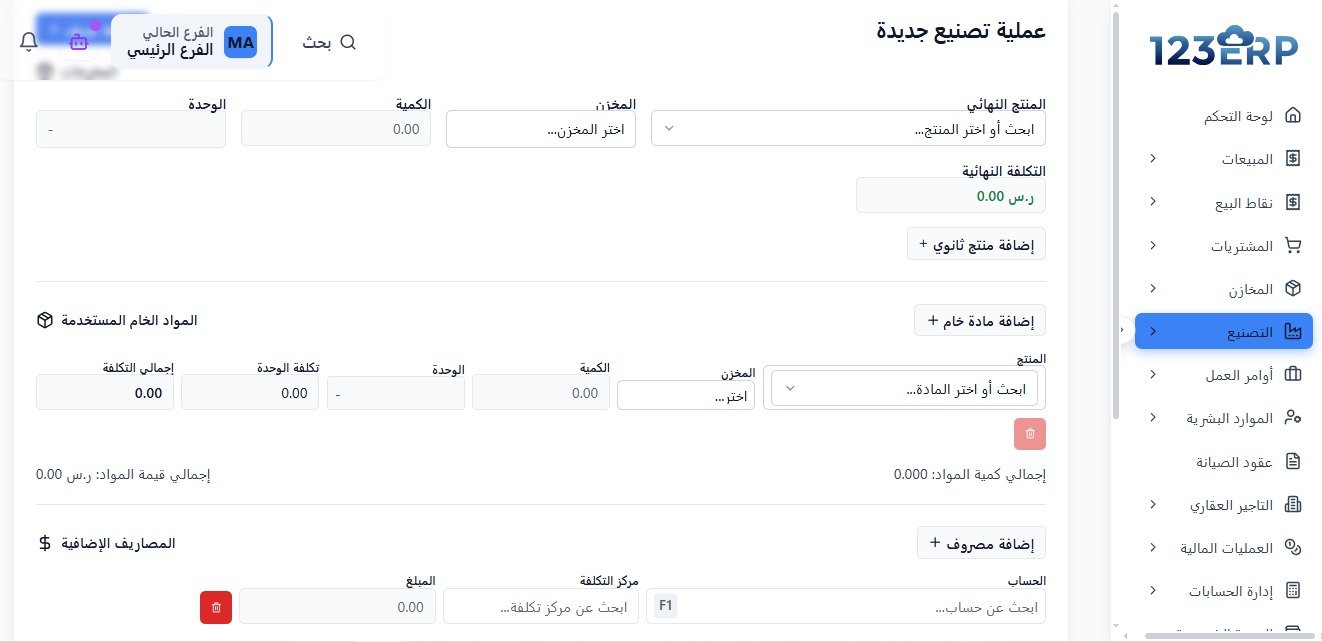This screenshot has width=1322, height=642.
Task: Click the إضافة مادة خام button
Action: click(x=979, y=320)
